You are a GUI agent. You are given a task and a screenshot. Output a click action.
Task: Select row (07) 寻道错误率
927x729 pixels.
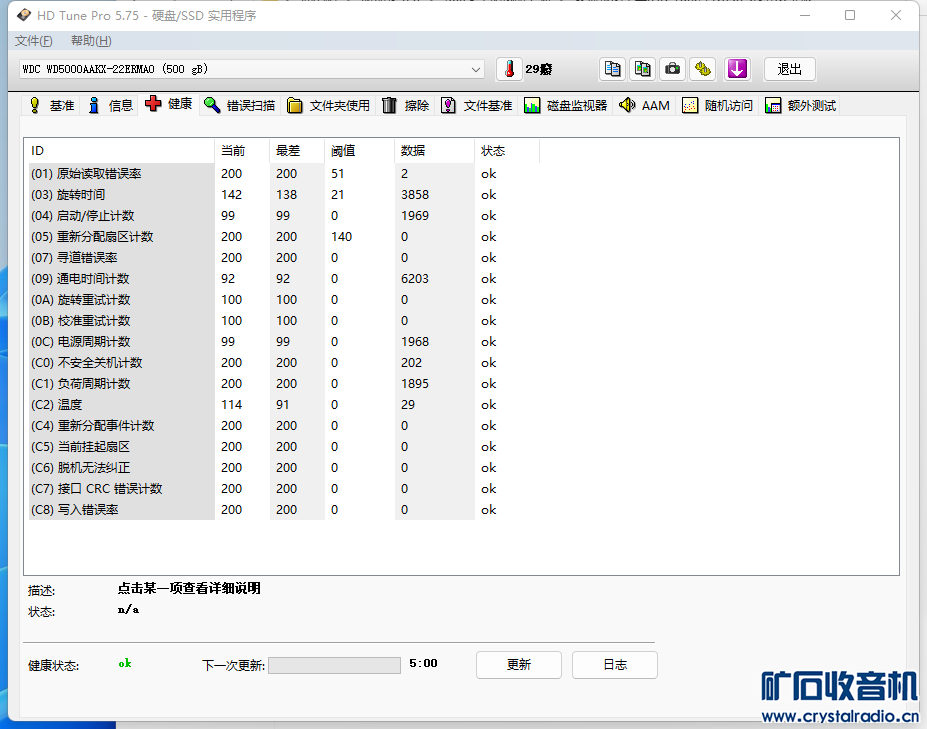pyautogui.click(x=284, y=258)
